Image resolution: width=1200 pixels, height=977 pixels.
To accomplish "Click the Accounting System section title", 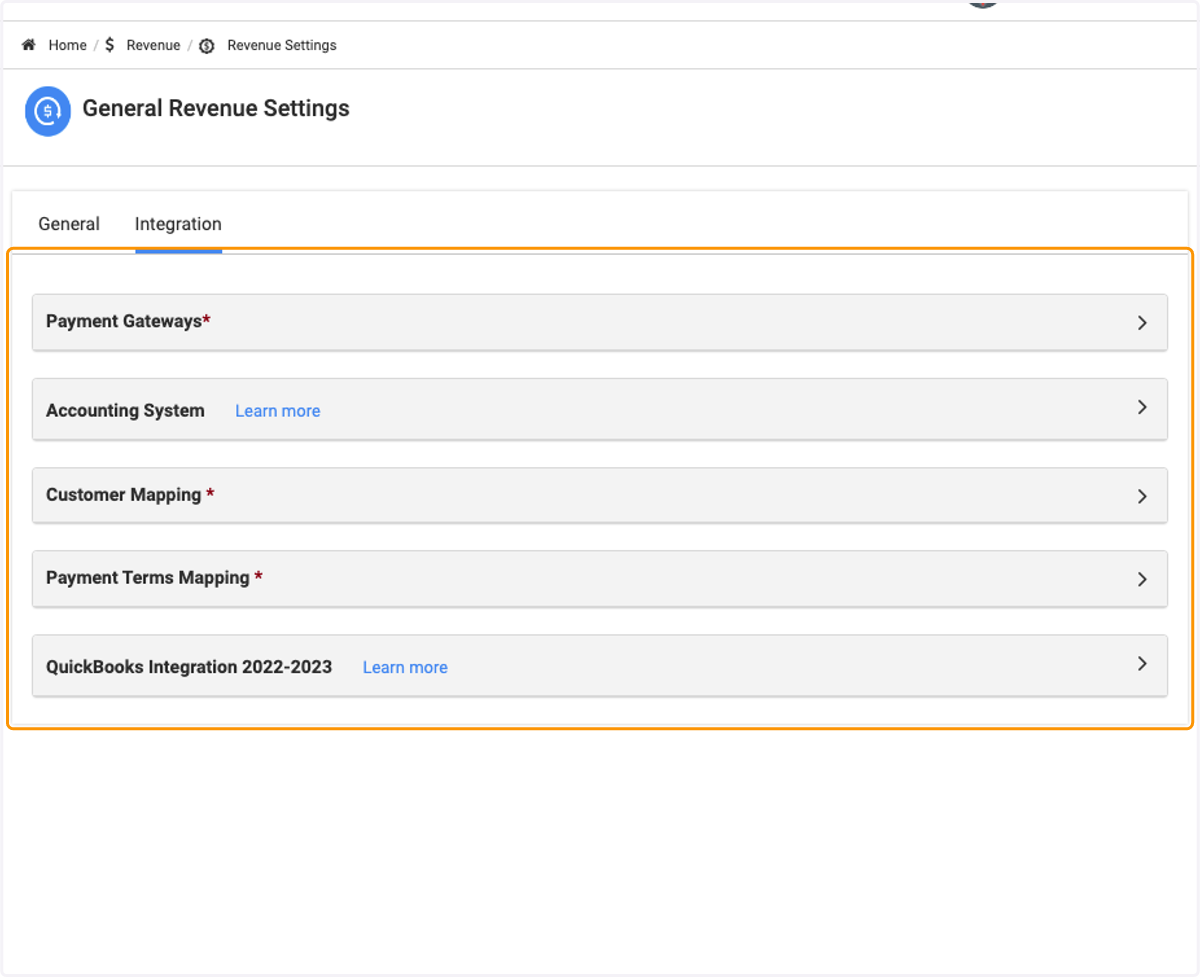I will (125, 410).
